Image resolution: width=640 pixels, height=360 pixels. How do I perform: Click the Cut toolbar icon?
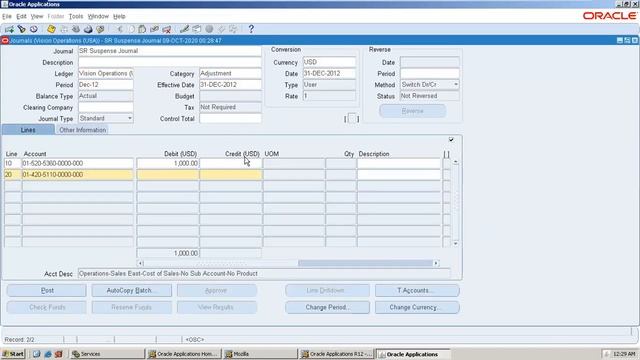(x=120, y=29)
